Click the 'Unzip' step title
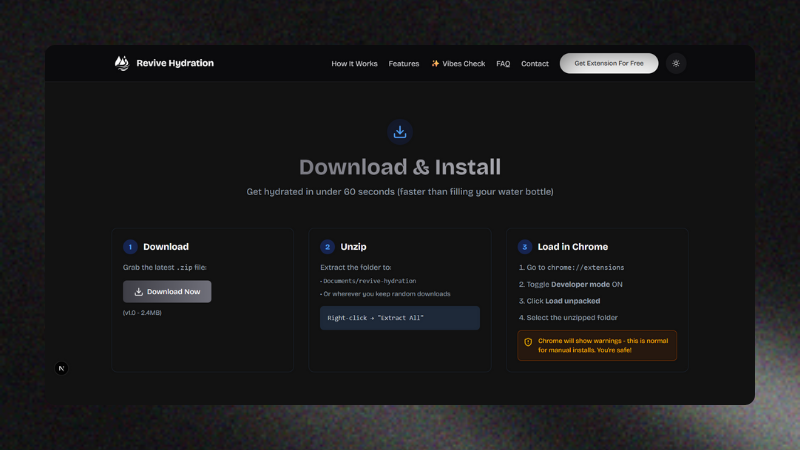This screenshot has height=450, width=800. (x=353, y=247)
